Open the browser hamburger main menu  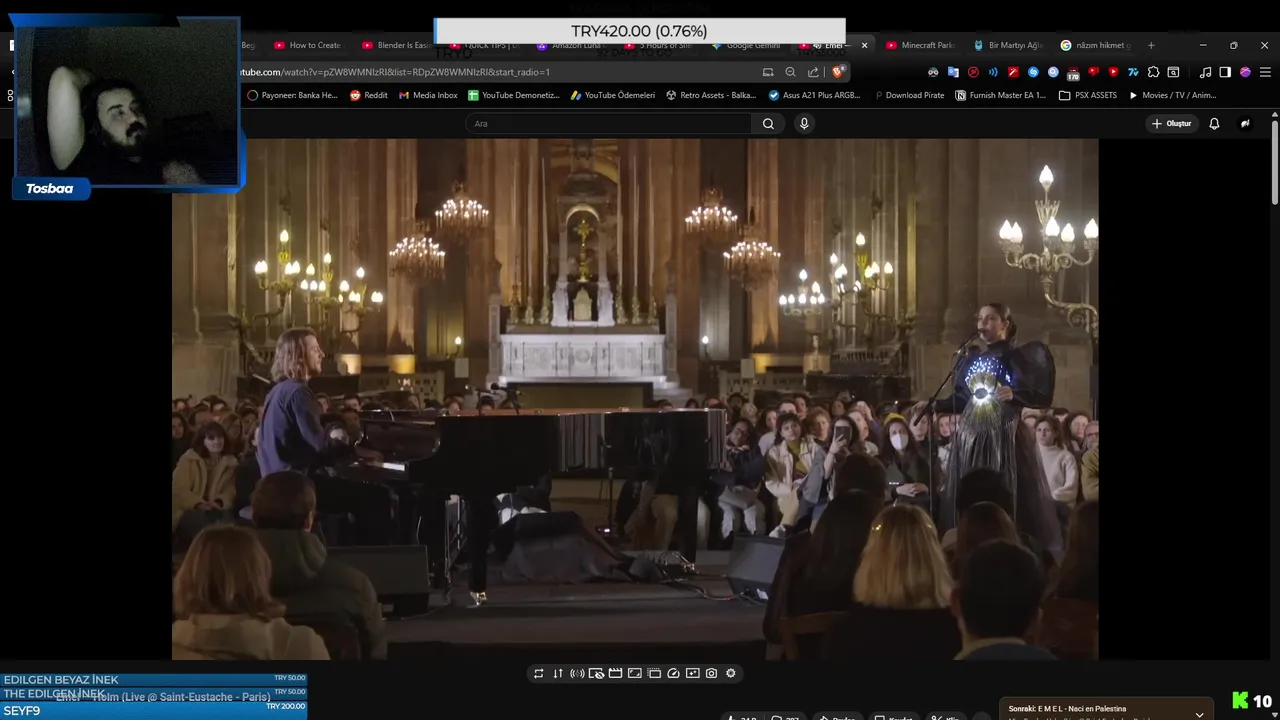[1265, 72]
